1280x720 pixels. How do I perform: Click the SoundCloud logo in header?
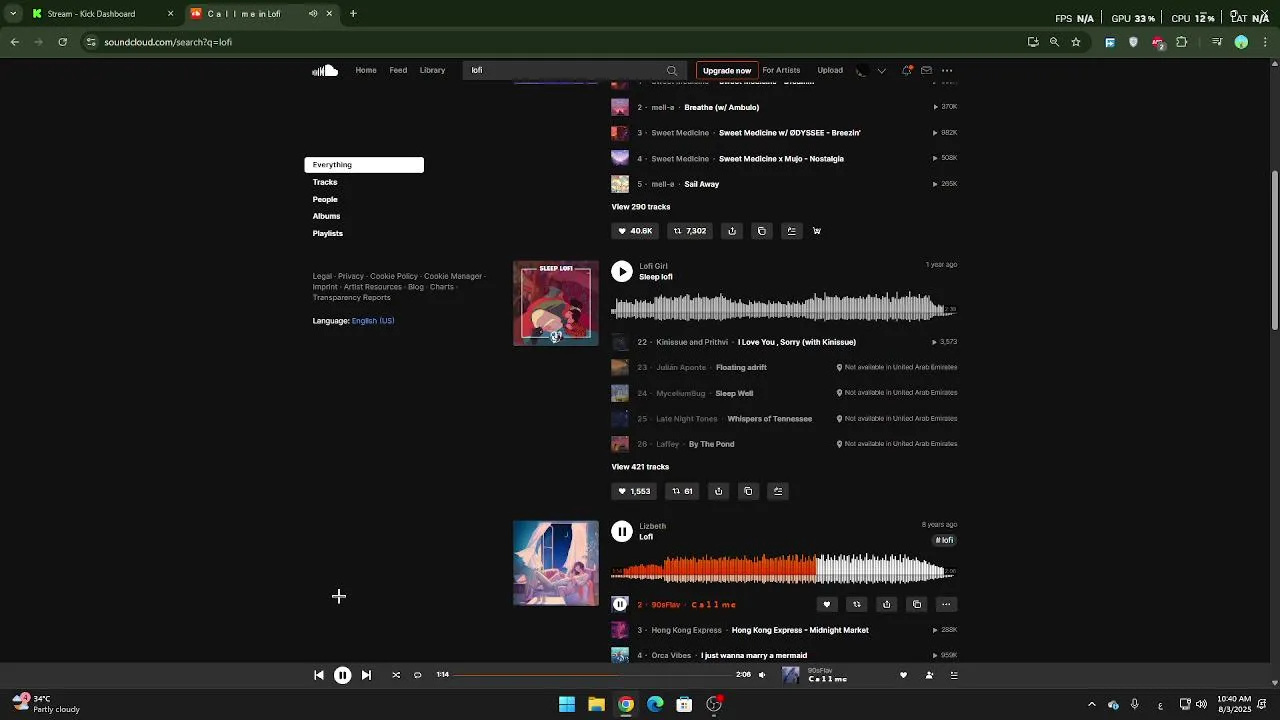point(325,70)
